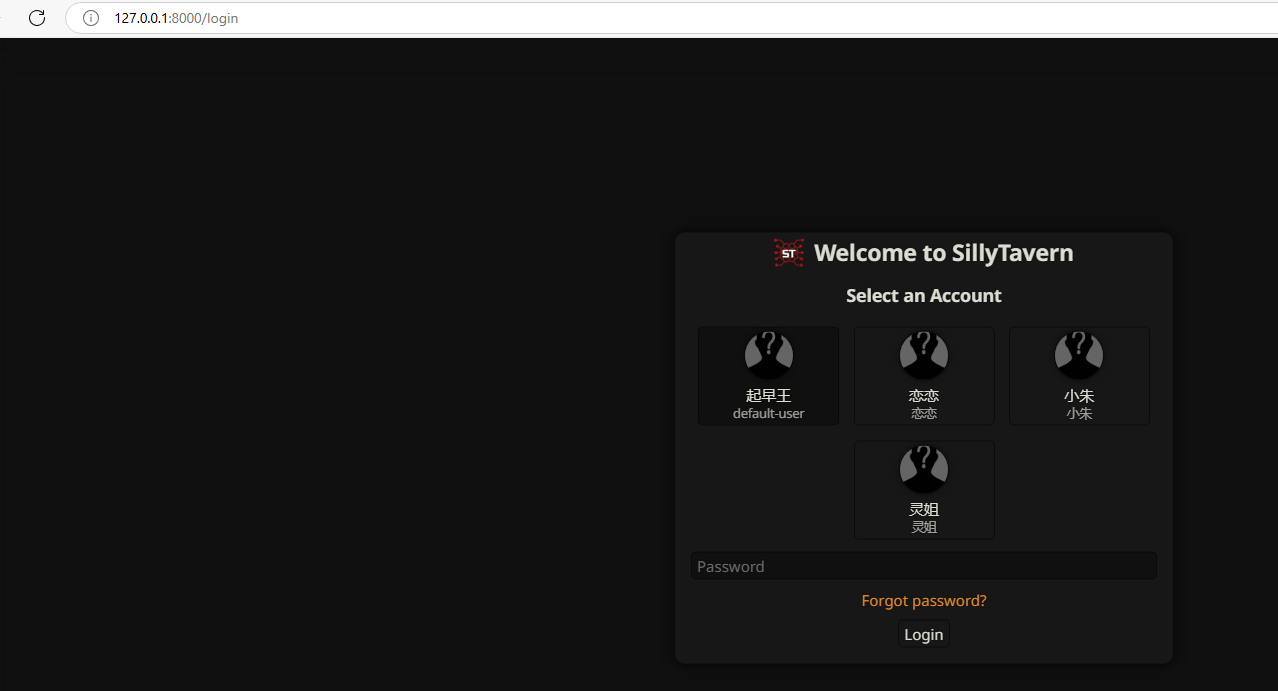Focus the Password input field

point(924,566)
